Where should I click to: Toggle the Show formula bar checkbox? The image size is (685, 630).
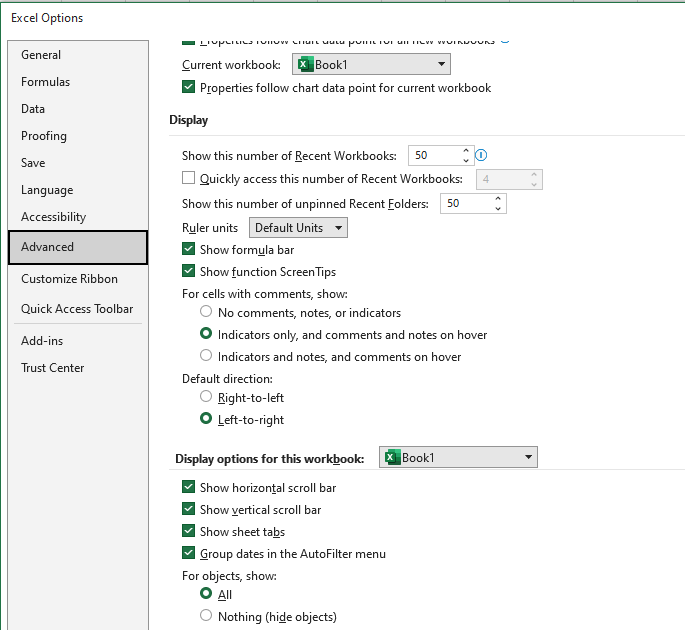pyautogui.click(x=188, y=249)
